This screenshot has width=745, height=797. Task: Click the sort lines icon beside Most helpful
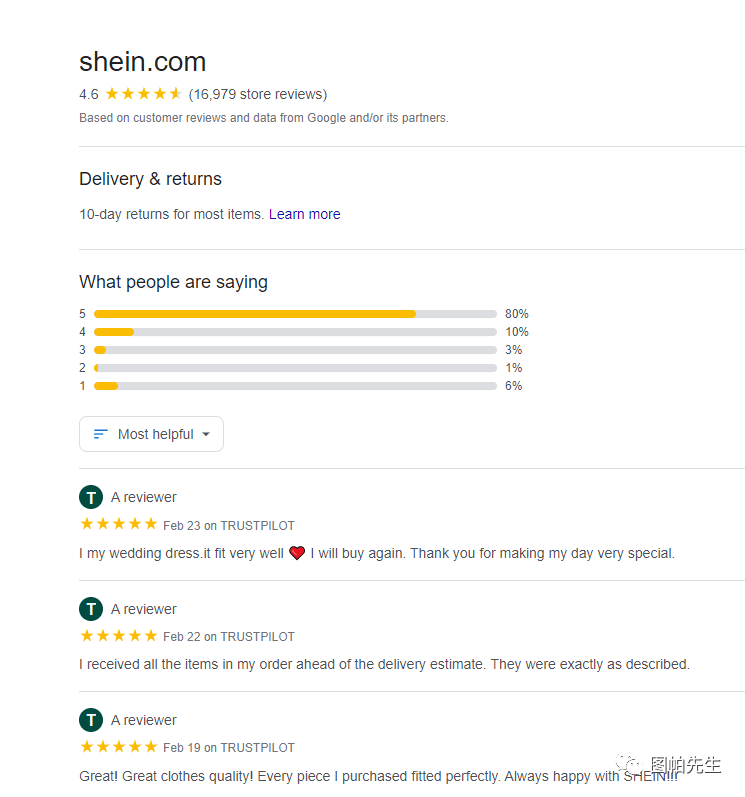point(100,434)
